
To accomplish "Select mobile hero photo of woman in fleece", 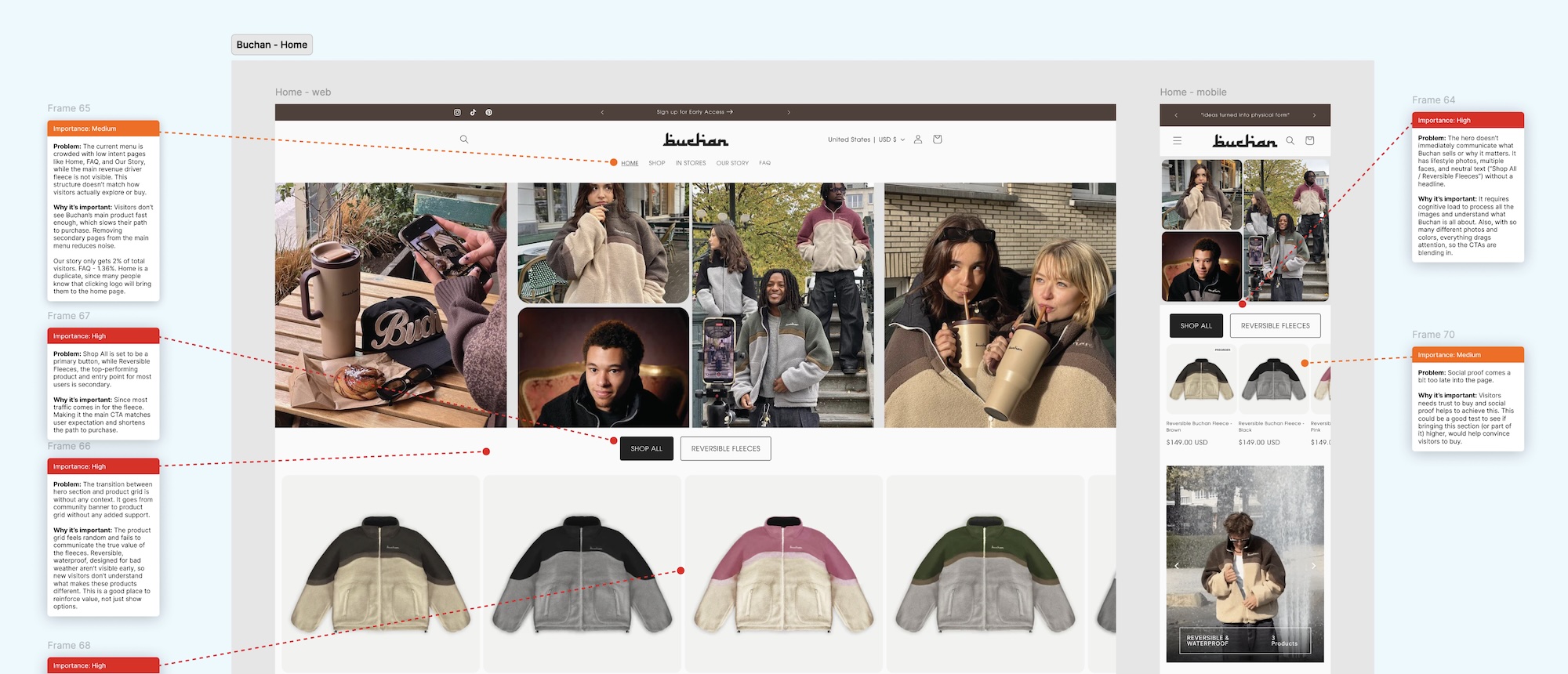I will point(1201,194).
